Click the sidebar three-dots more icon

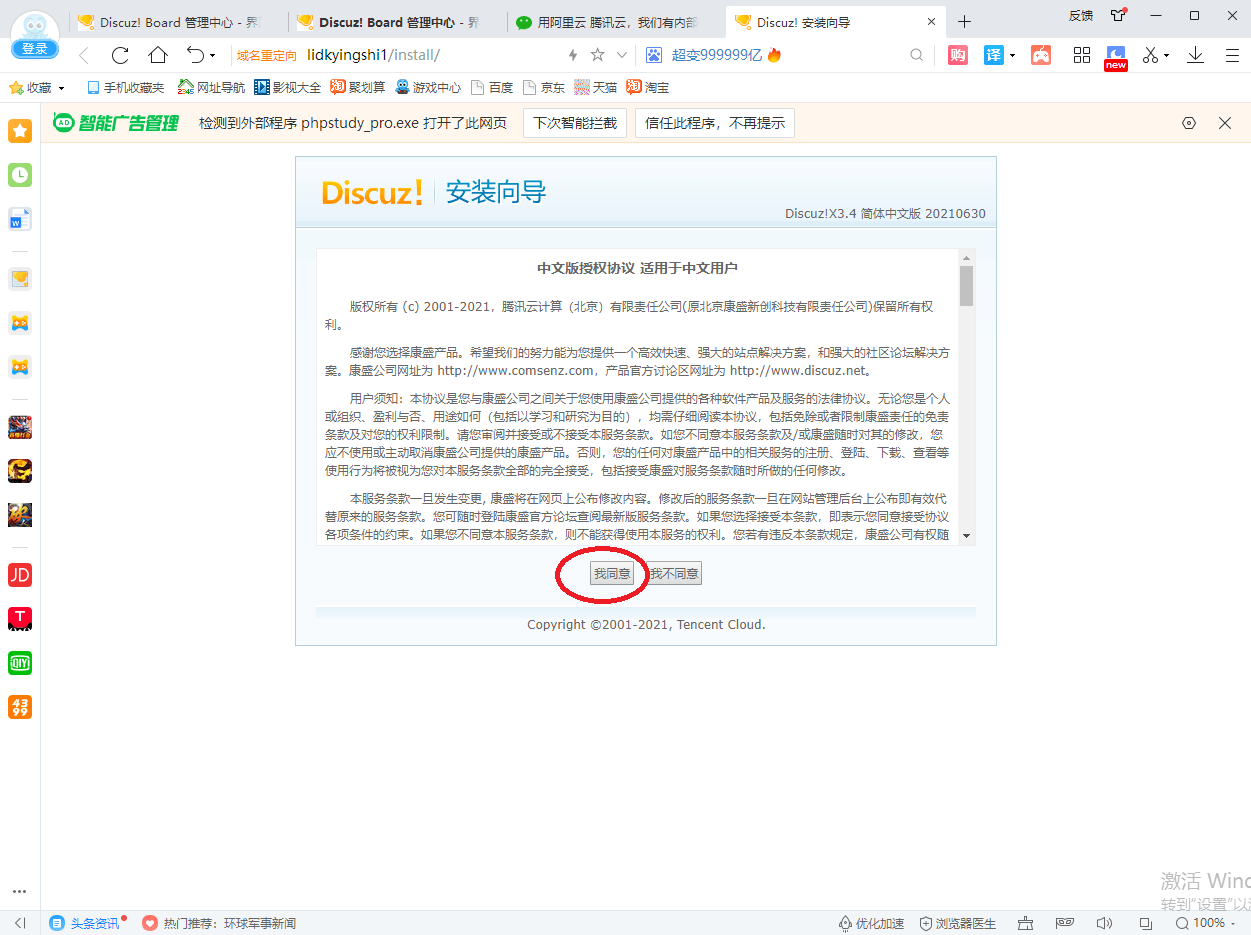coord(20,891)
